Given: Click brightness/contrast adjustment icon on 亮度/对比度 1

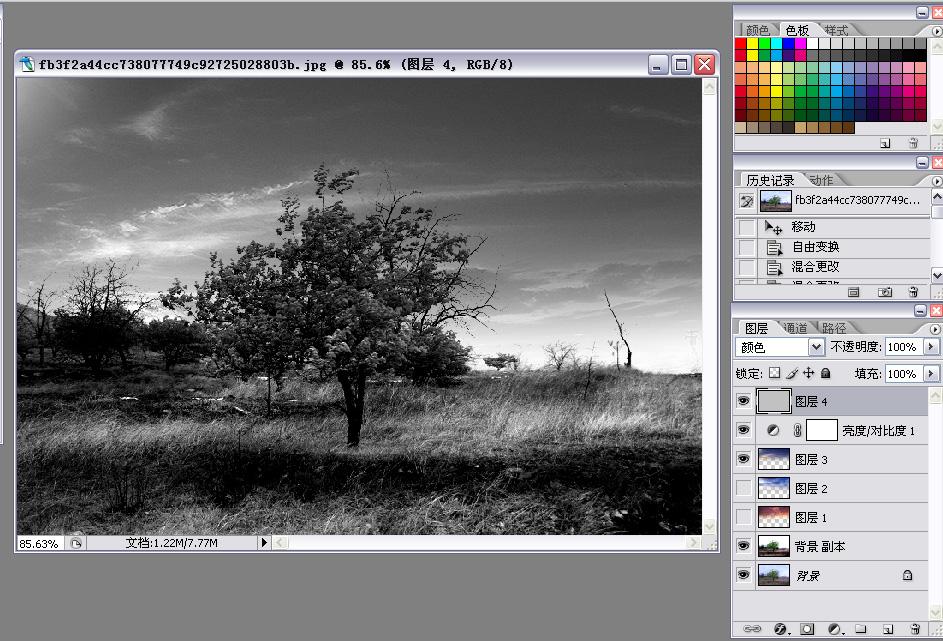Looking at the screenshot, I should 773,430.
